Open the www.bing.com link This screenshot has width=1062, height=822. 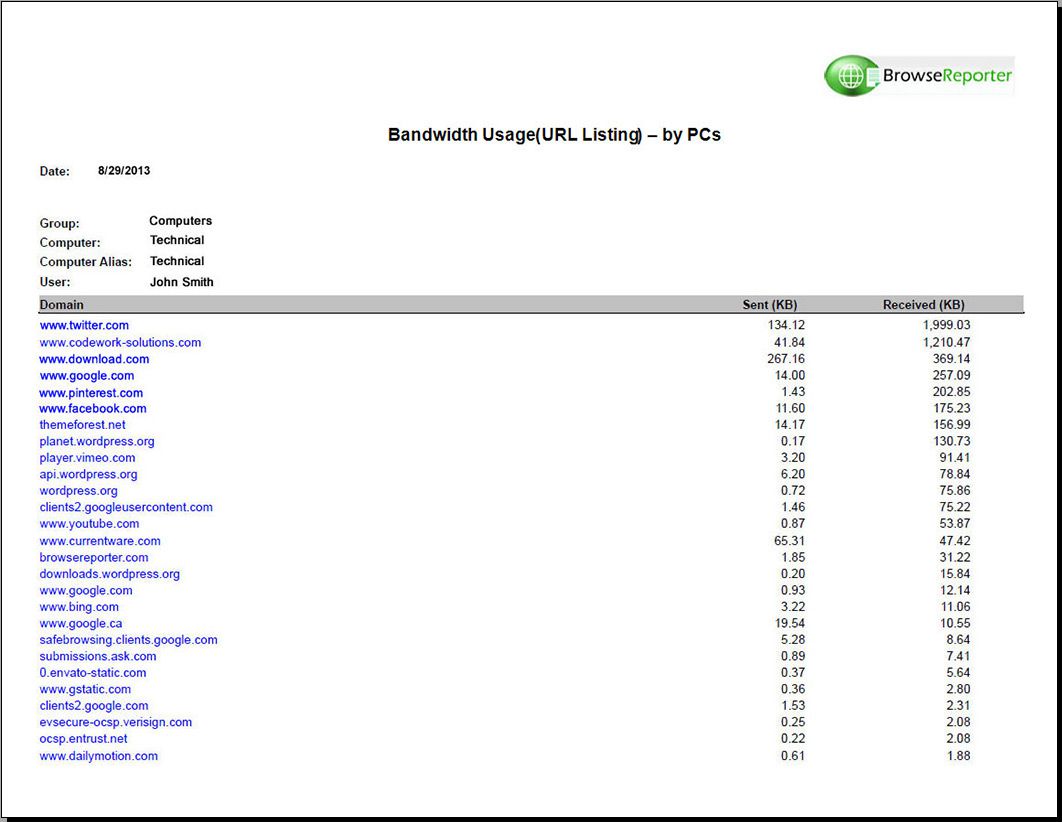tap(80, 606)
